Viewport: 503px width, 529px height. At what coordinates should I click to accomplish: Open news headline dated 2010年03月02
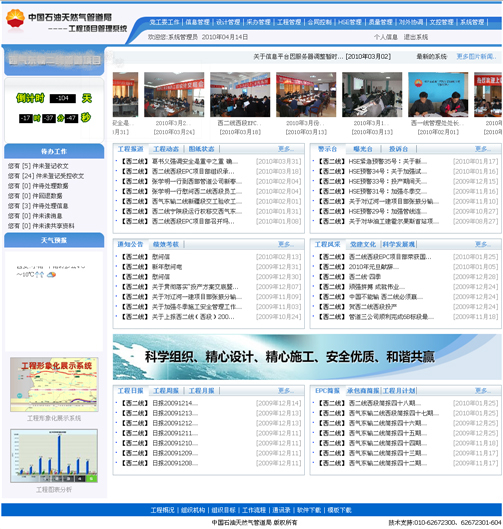(322, 56)
